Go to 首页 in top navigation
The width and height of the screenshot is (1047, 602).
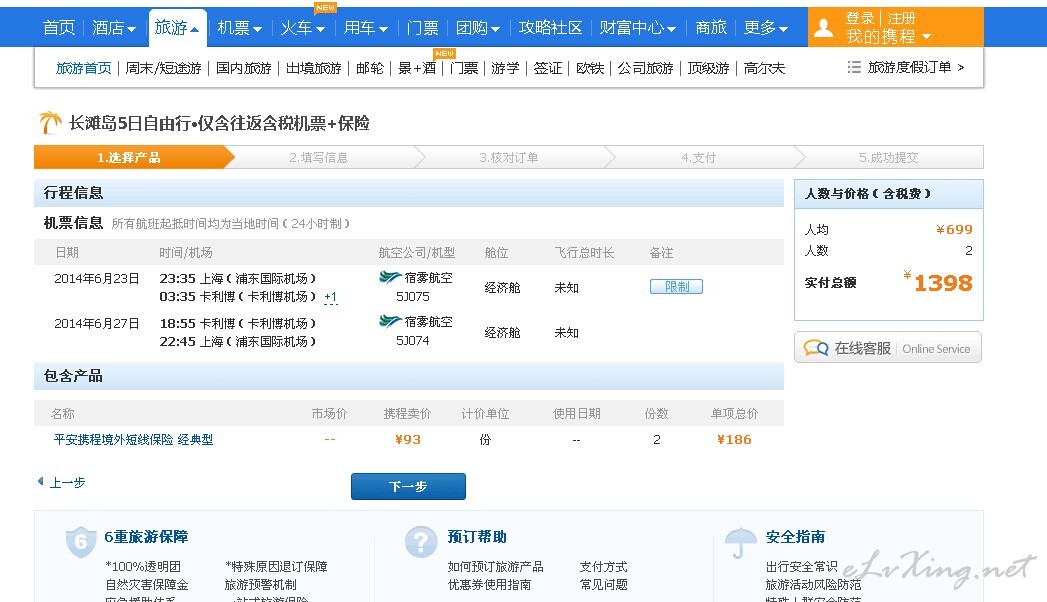pos(59,27)
